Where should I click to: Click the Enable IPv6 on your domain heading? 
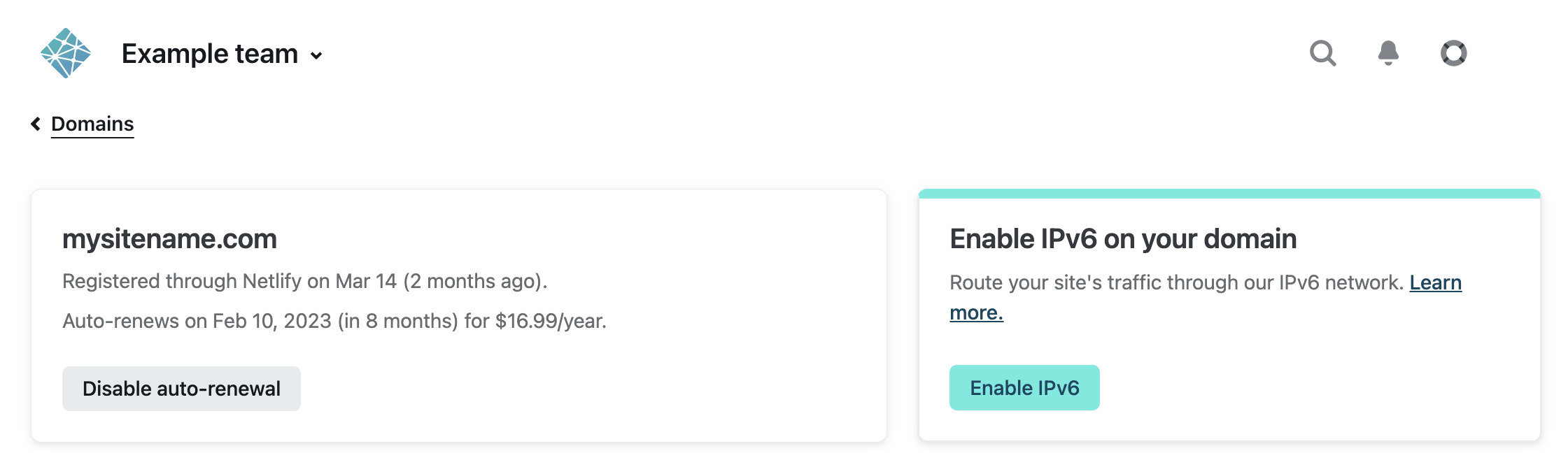pyautogui.click(x=1122, y=239)
